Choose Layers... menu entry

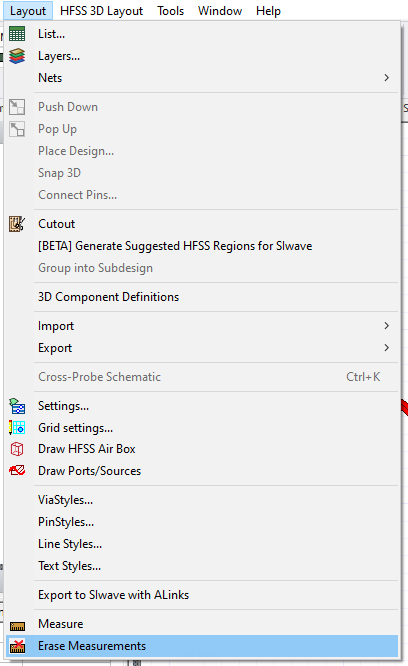(x=202, y=56)
